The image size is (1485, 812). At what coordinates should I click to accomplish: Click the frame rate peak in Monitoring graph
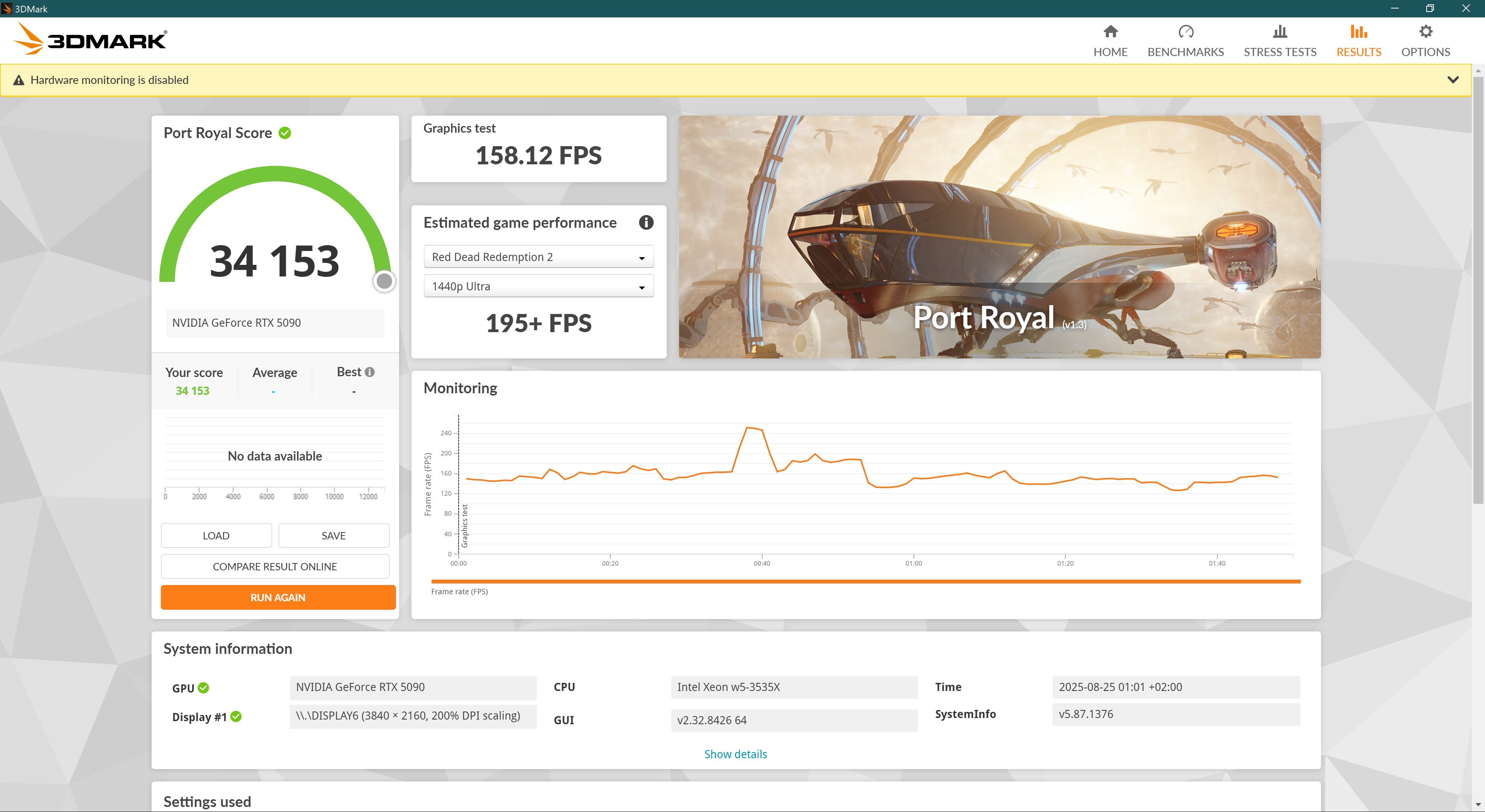point(748,428)
